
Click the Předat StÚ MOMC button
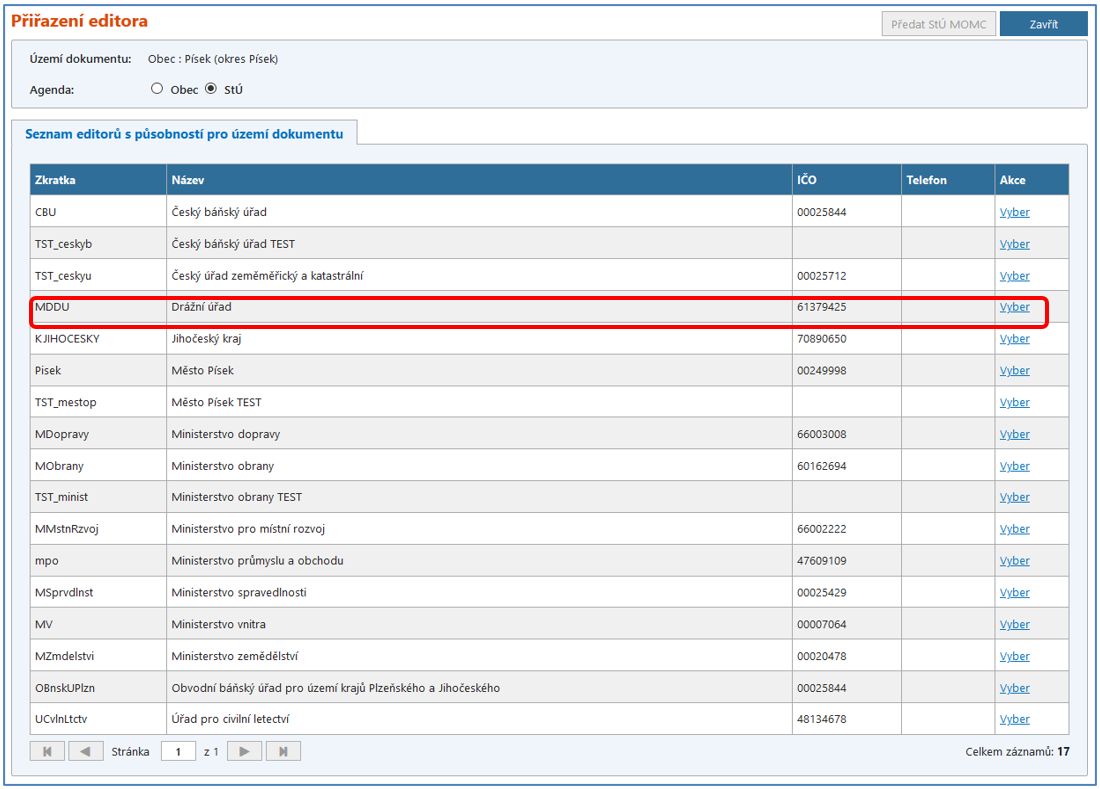(938, 24)
